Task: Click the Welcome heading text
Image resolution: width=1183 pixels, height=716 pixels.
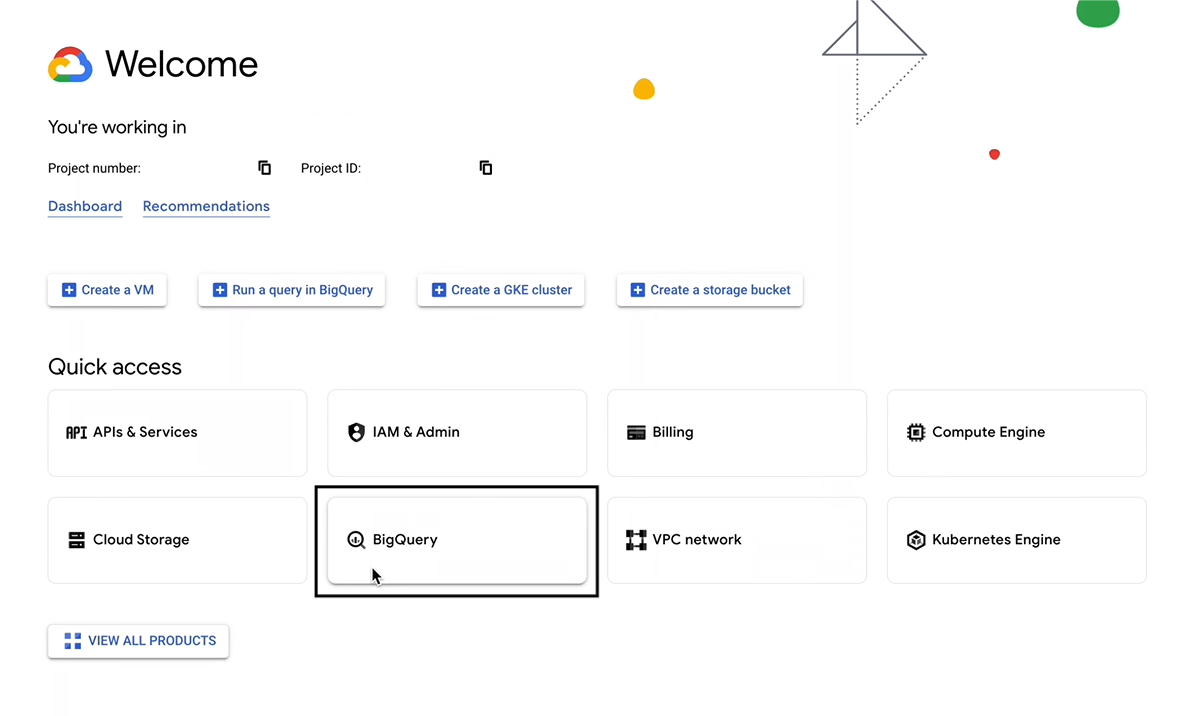Action: (181, 64)
